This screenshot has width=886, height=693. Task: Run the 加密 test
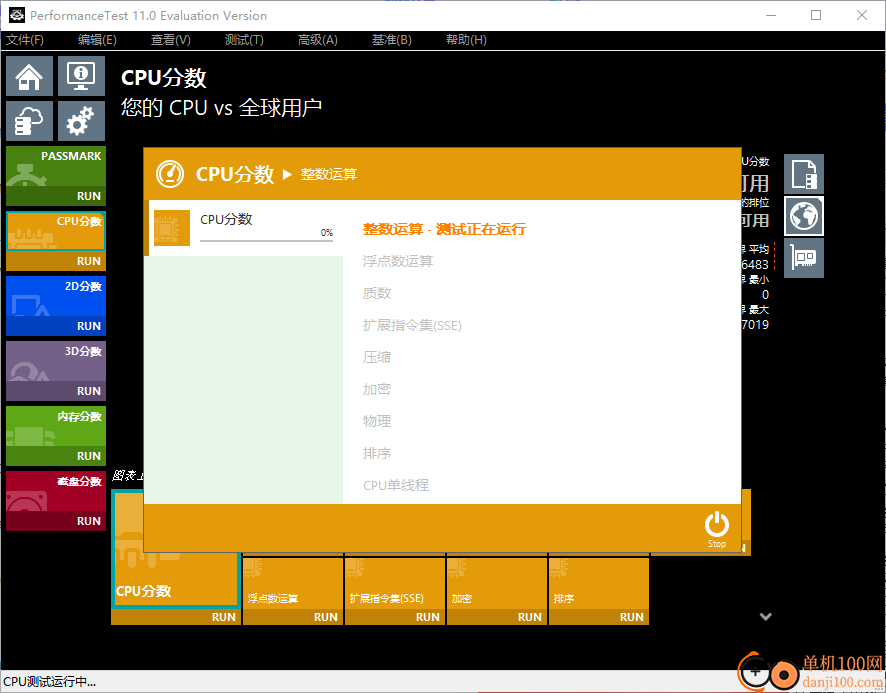[497, 617]
